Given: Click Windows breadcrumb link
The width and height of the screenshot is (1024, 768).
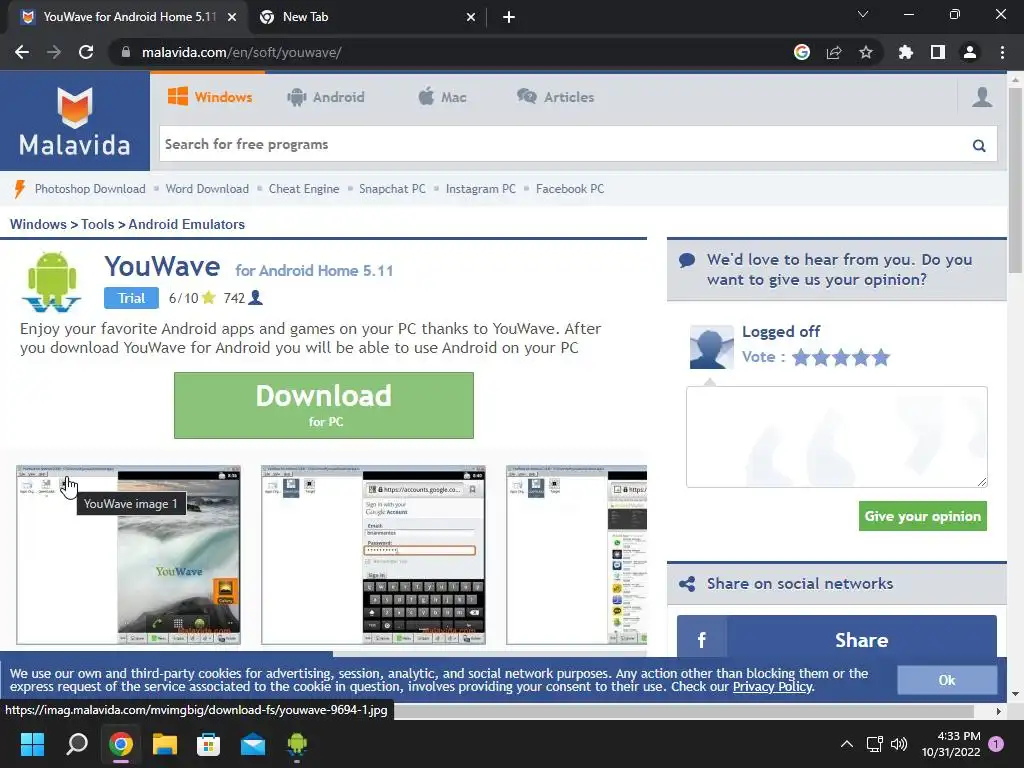Looking at the screenshot, I should tap(38, 224).
